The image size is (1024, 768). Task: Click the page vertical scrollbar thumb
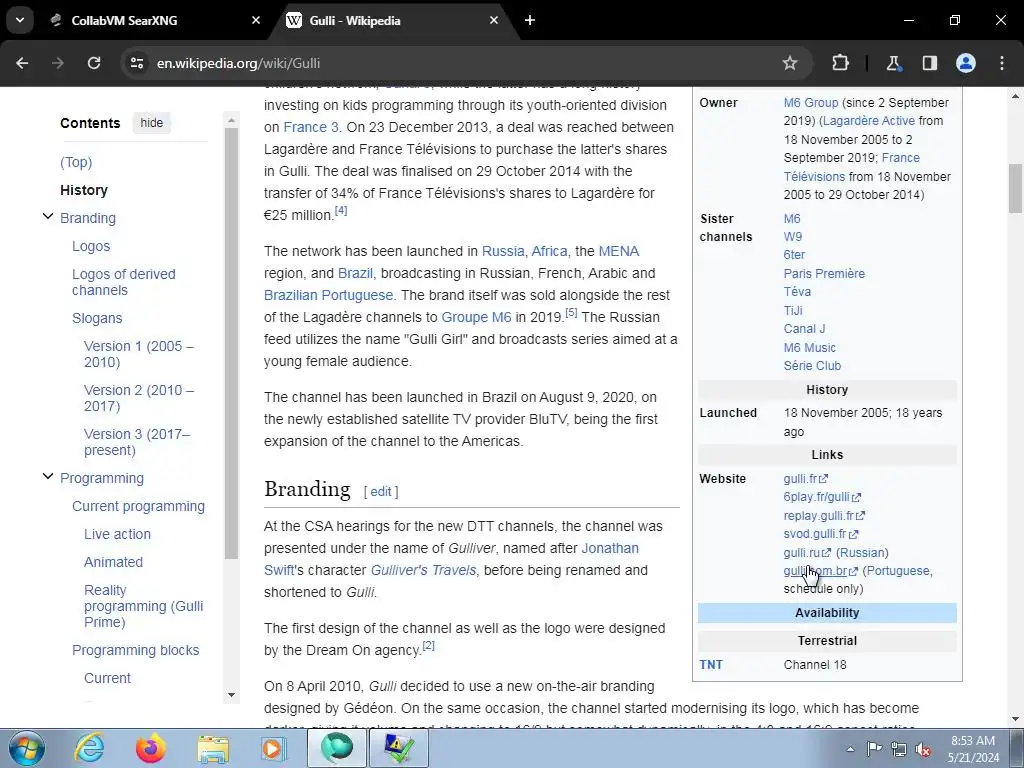[1015, 188]
